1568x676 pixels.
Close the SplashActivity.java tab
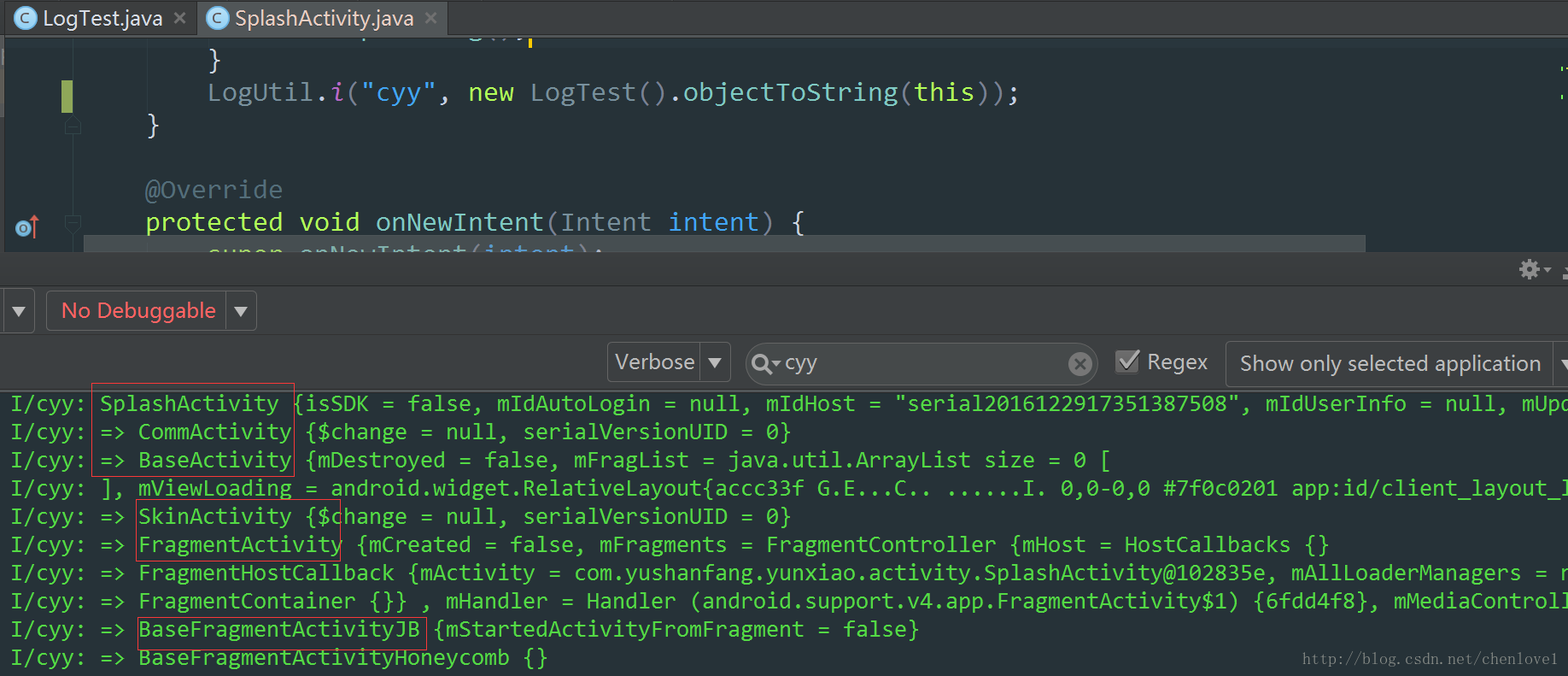click(x=430, y=18)
